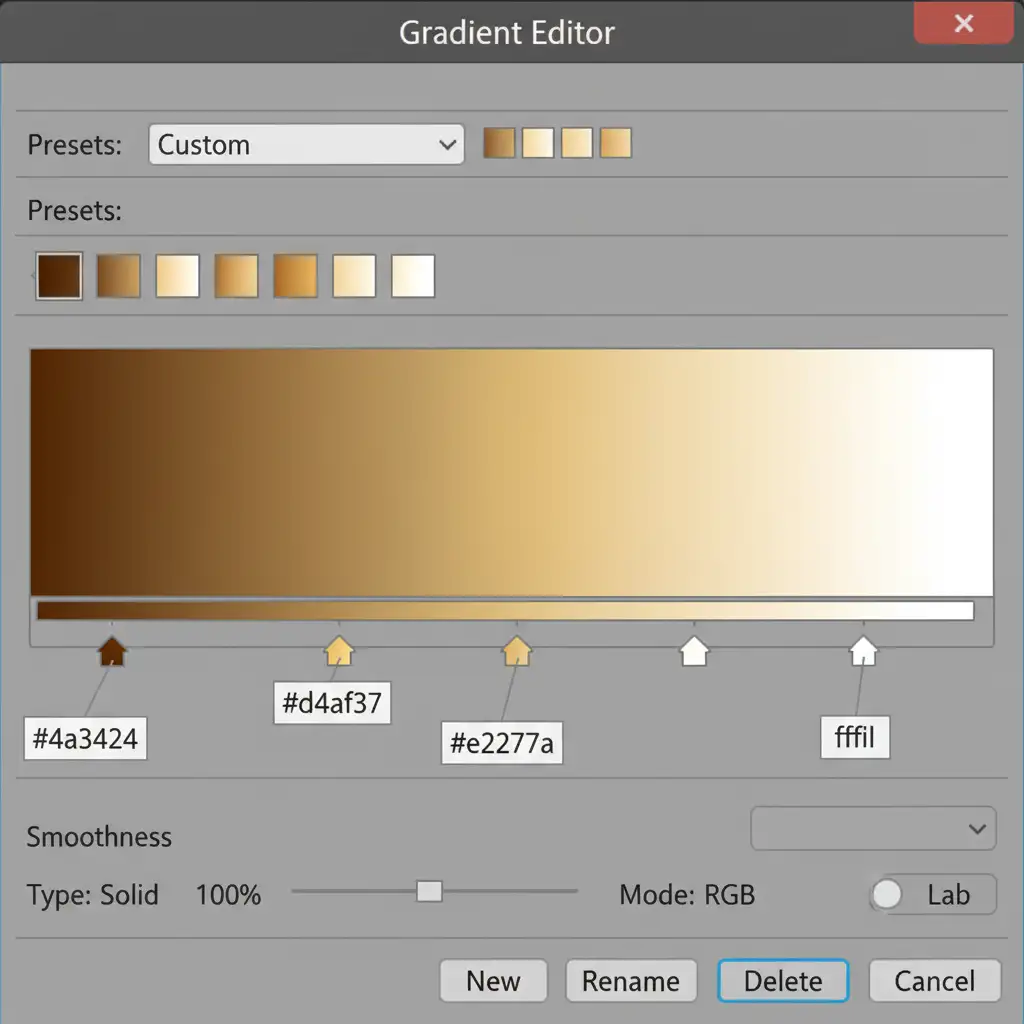Select the gold #d4af37 color stop
1024x1024 pixels.
click(x=339, y=652)
